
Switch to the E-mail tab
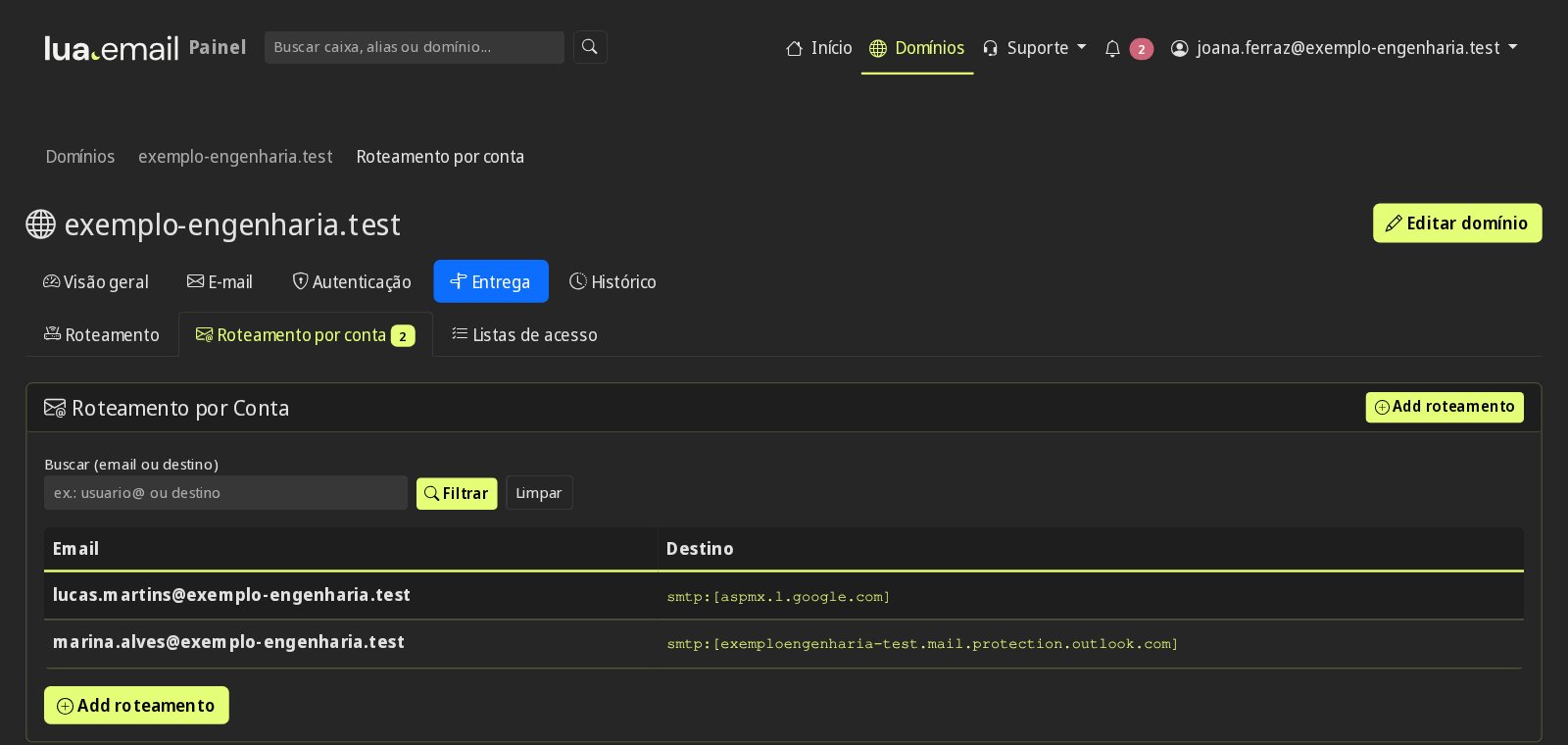(x=220, y=282)
